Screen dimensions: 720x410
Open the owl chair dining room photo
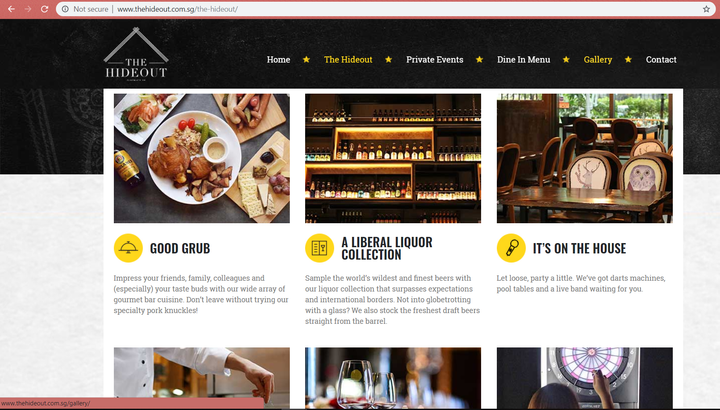[585, 158]
